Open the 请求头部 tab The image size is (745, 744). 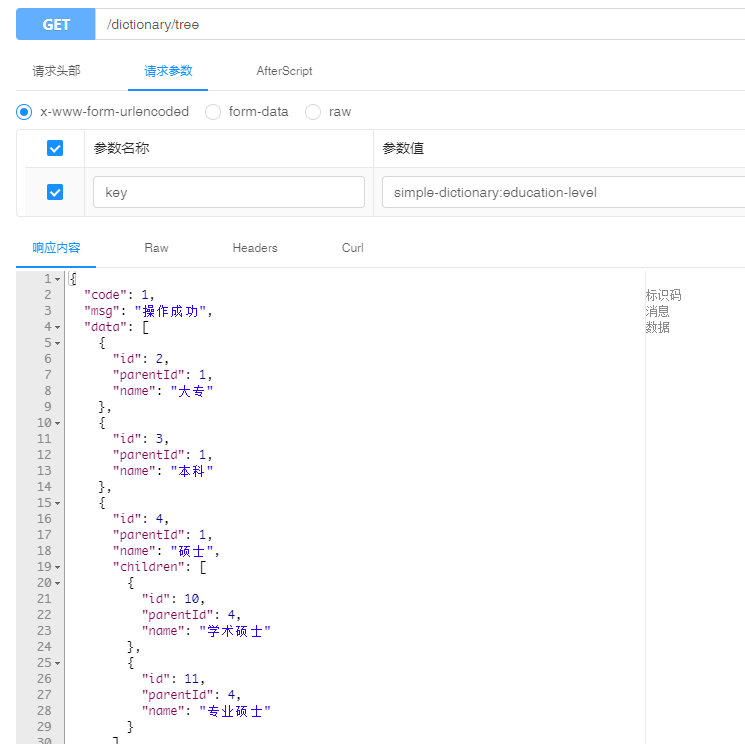(57, 71)
